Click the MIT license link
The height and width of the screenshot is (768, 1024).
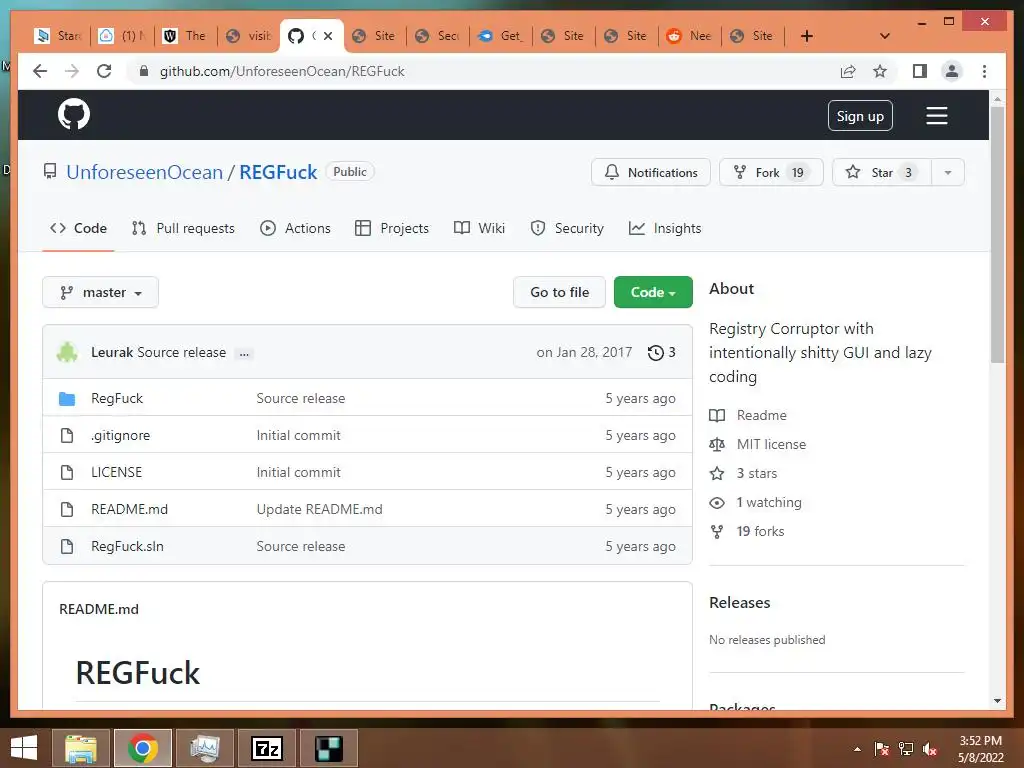pos(771,444)
